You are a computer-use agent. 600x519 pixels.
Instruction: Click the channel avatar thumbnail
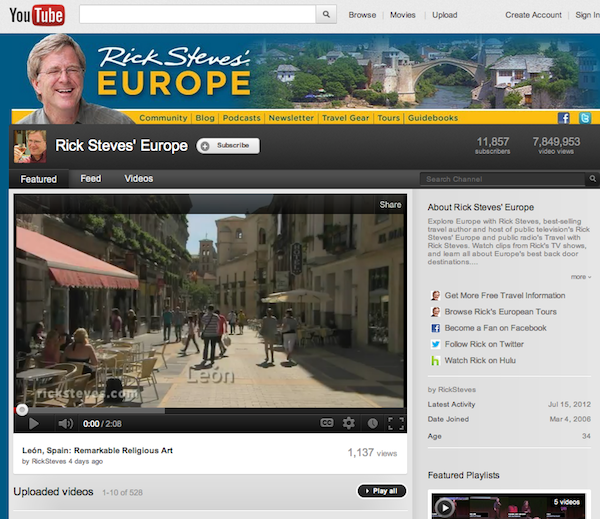30,146
